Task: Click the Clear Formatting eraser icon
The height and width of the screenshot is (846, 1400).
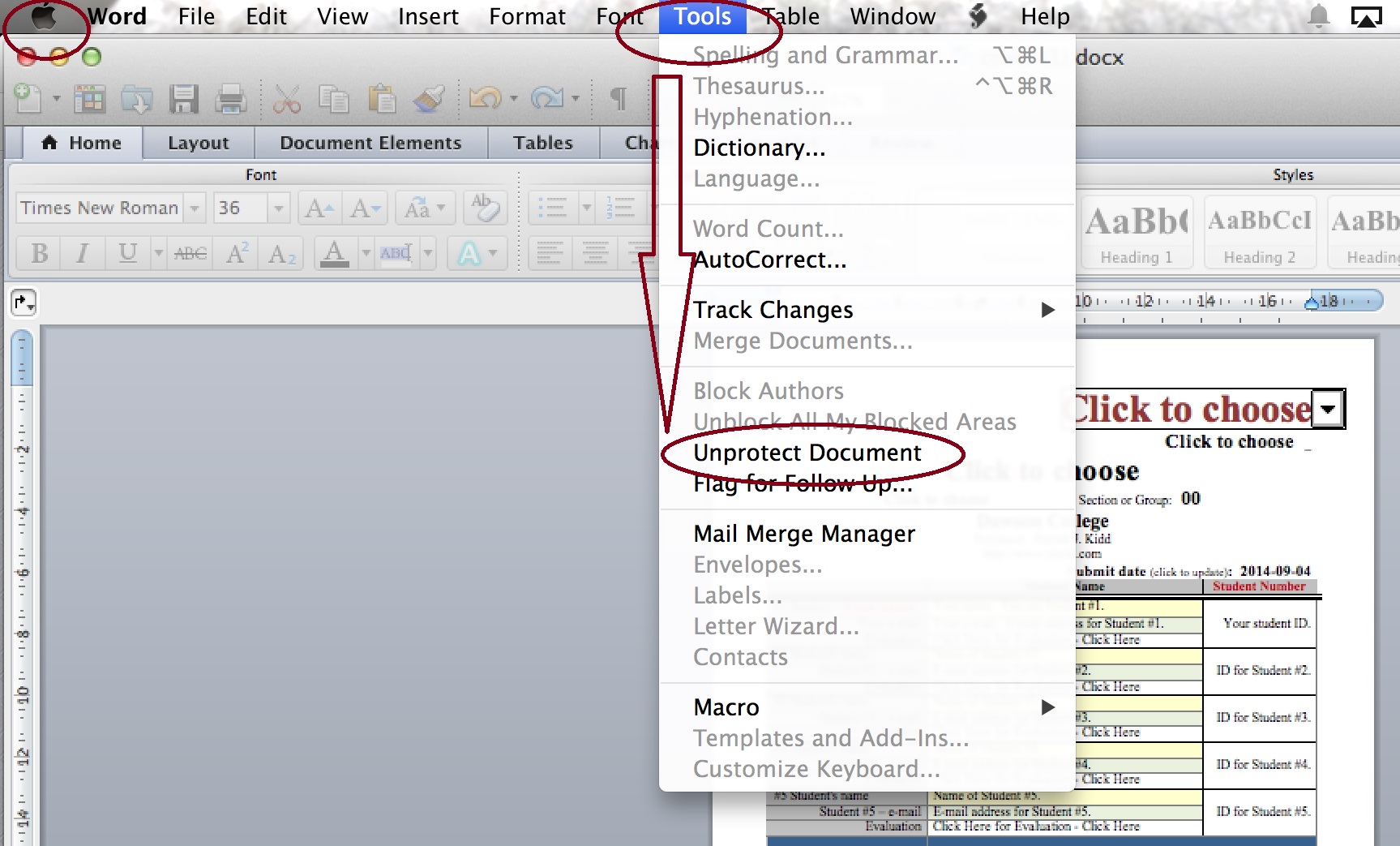Action: pyautogui.click(x=485, y=208)
